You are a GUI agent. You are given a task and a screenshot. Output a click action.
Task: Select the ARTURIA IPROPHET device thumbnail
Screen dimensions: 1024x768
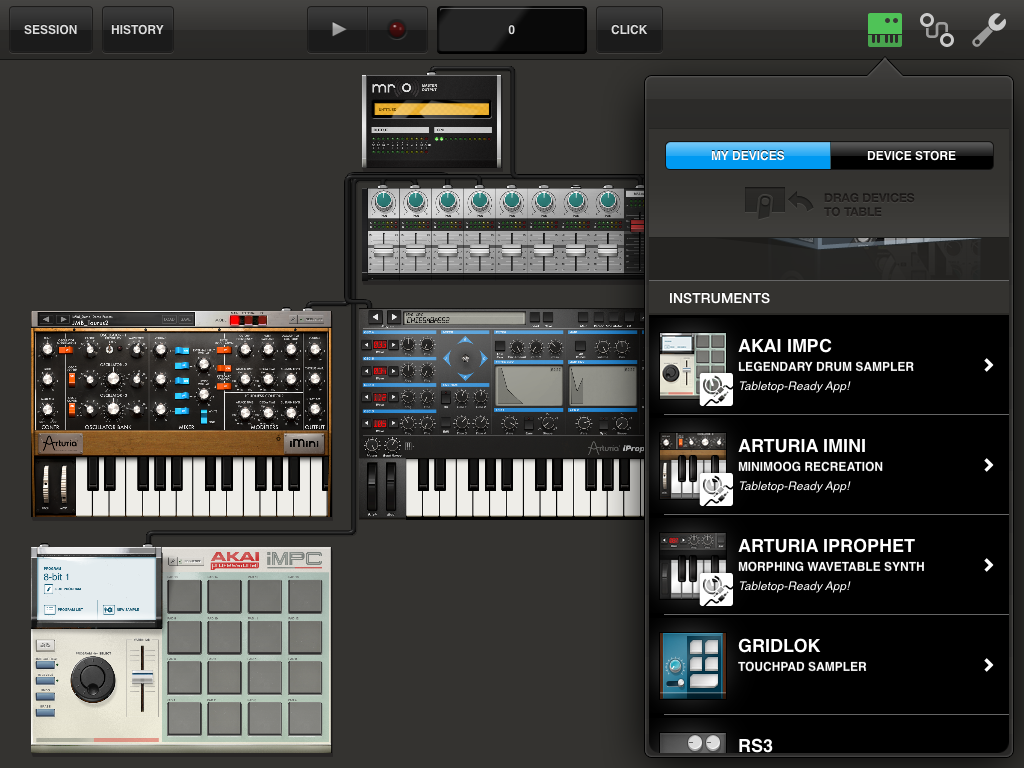coord(693,566)
